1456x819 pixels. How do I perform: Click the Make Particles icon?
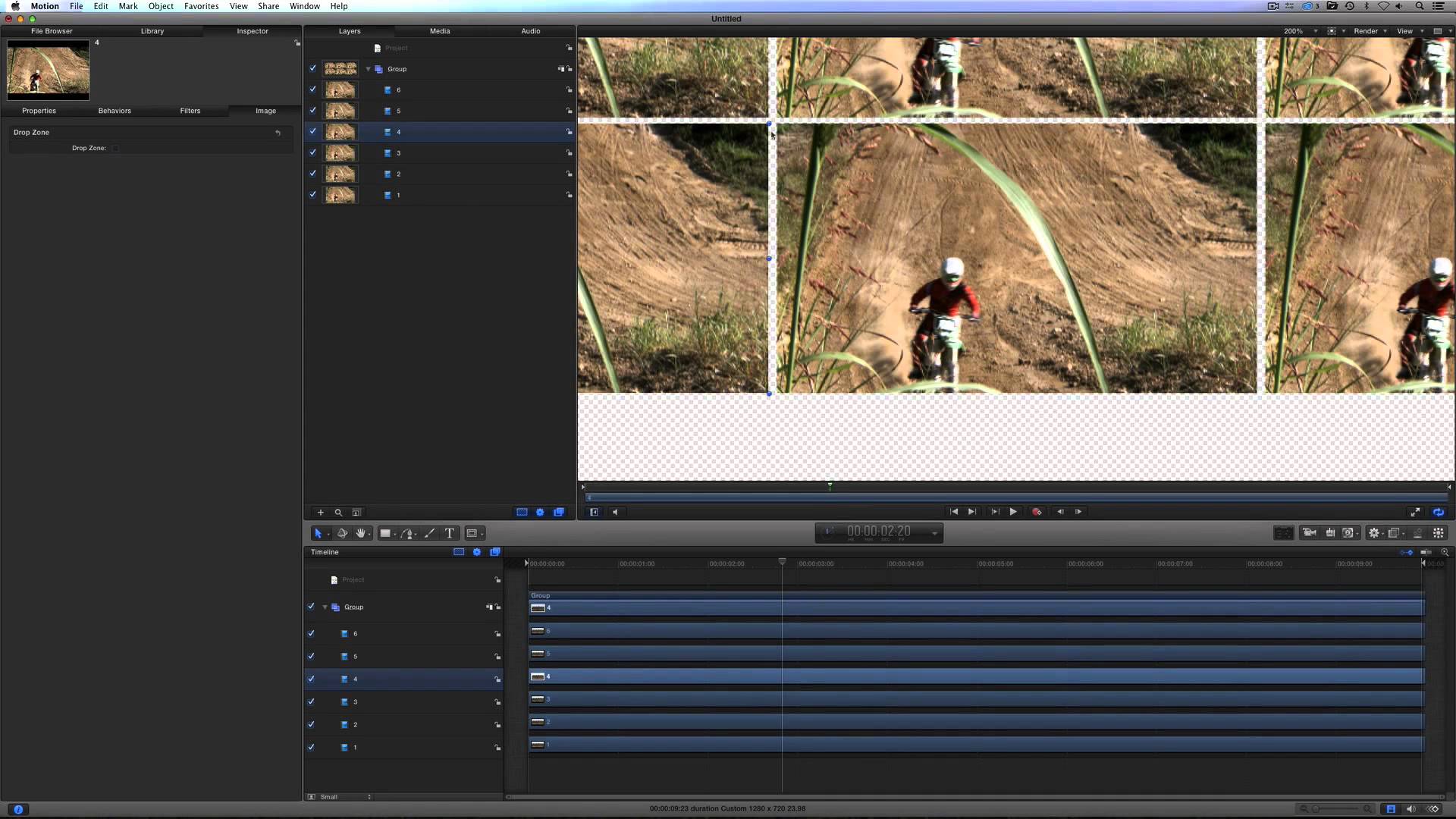point(1417,533)
